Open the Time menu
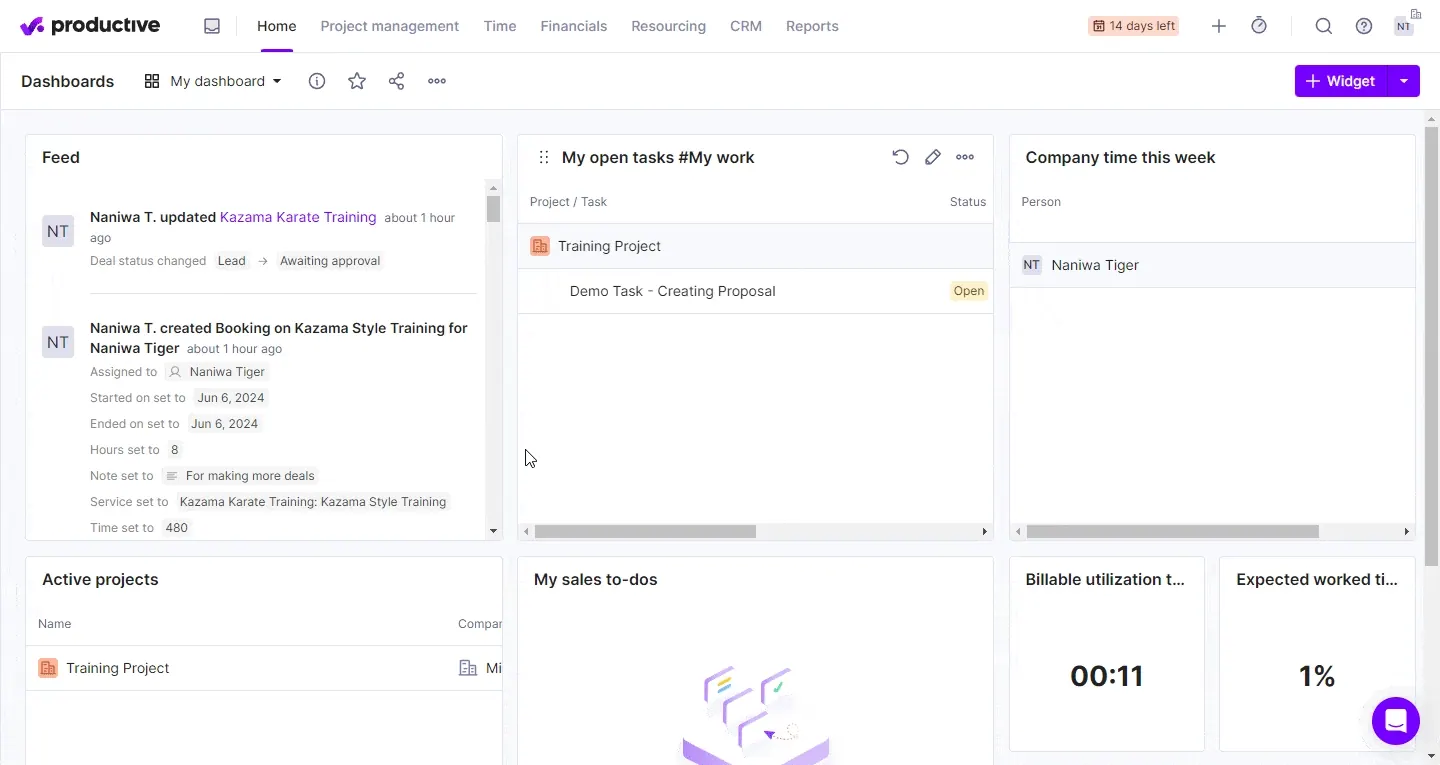The height and width of the screenshot is (765, 1440). 500,26
